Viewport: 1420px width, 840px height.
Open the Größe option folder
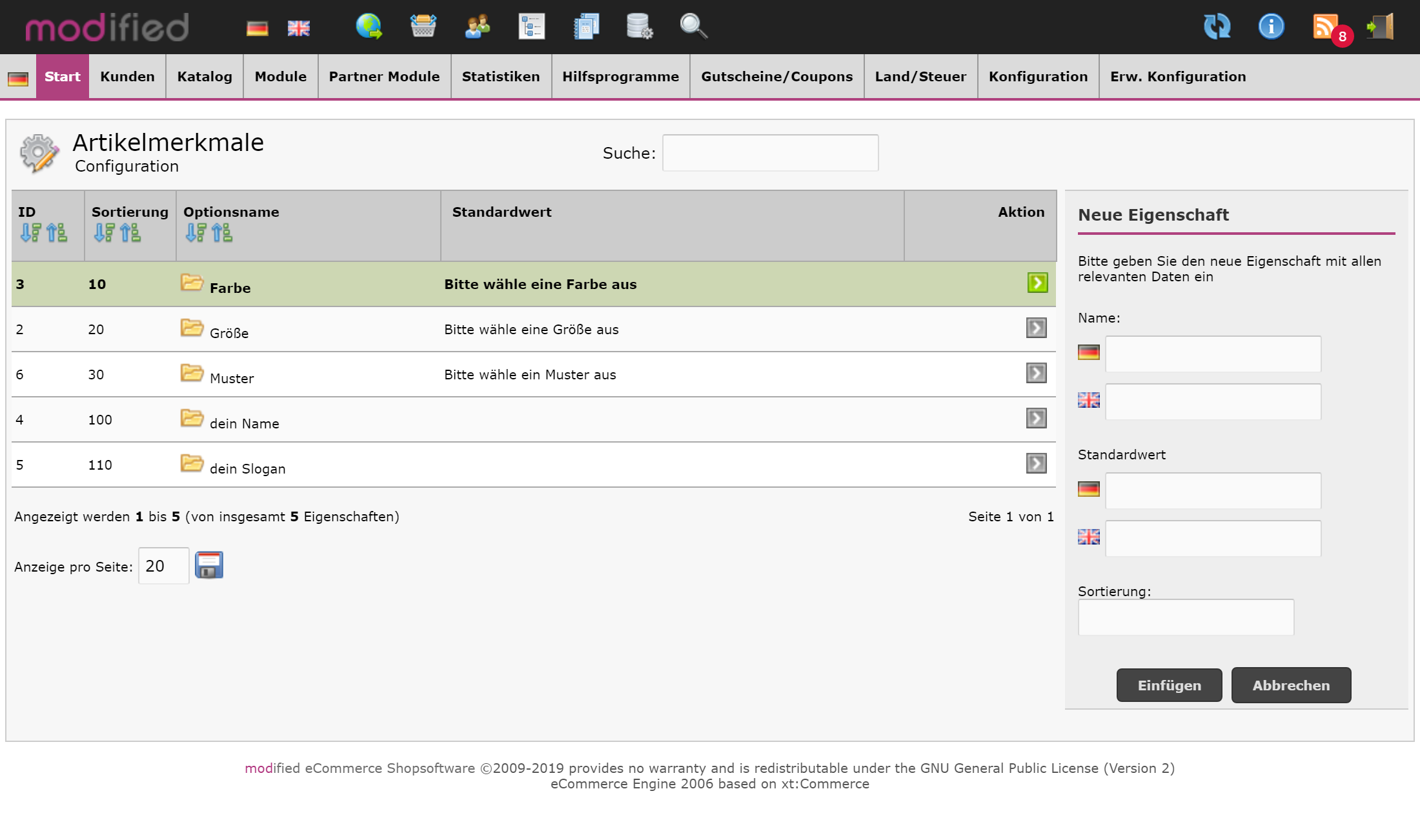click(x=192, y=328)
